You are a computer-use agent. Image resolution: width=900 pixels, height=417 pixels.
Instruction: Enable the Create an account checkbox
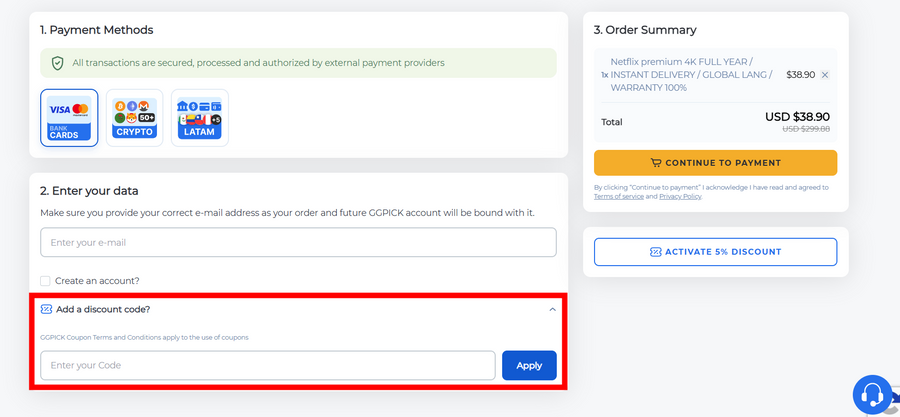point(45,281)
